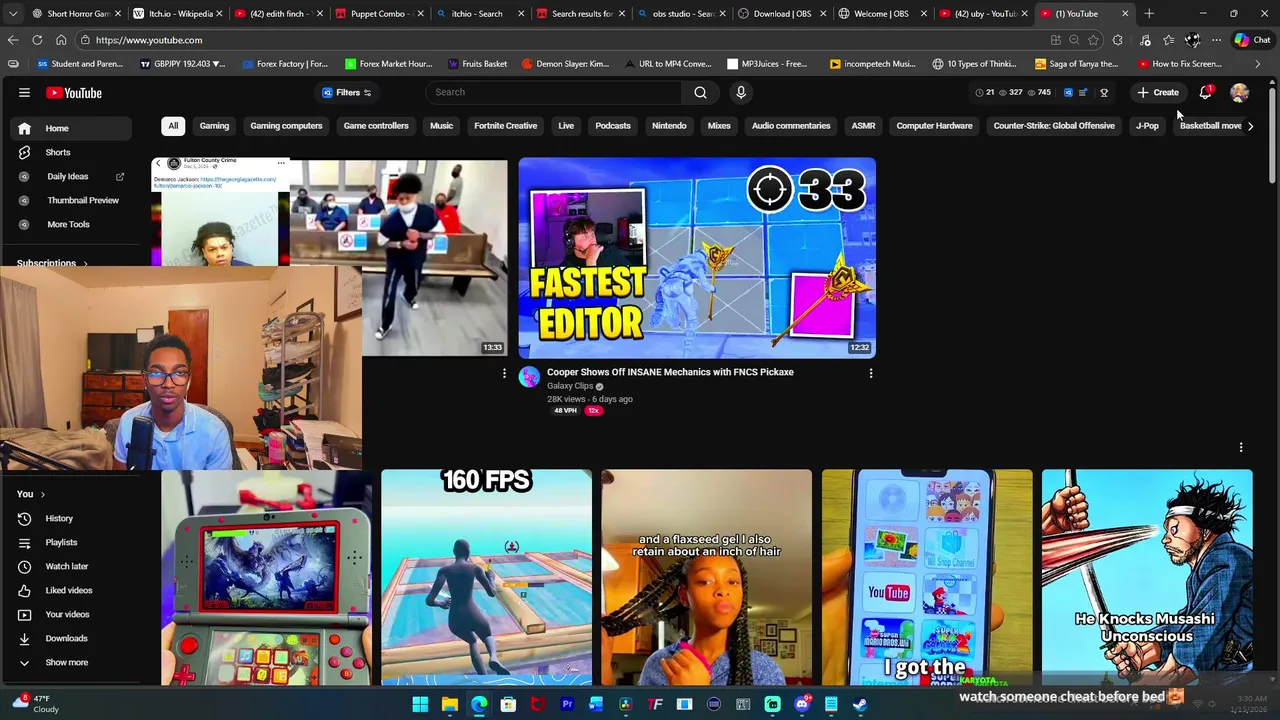Add this page to favorites star
This screenshot has width=1280, height=720.
pyautogui.click(x=1093, y=40)
